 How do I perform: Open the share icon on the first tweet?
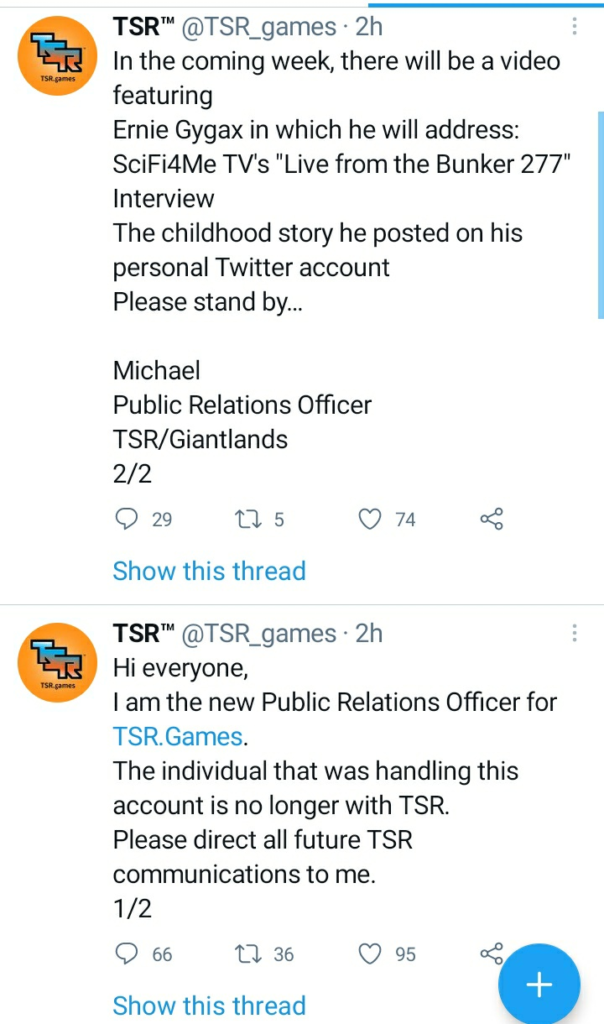(x=491, y=519)
